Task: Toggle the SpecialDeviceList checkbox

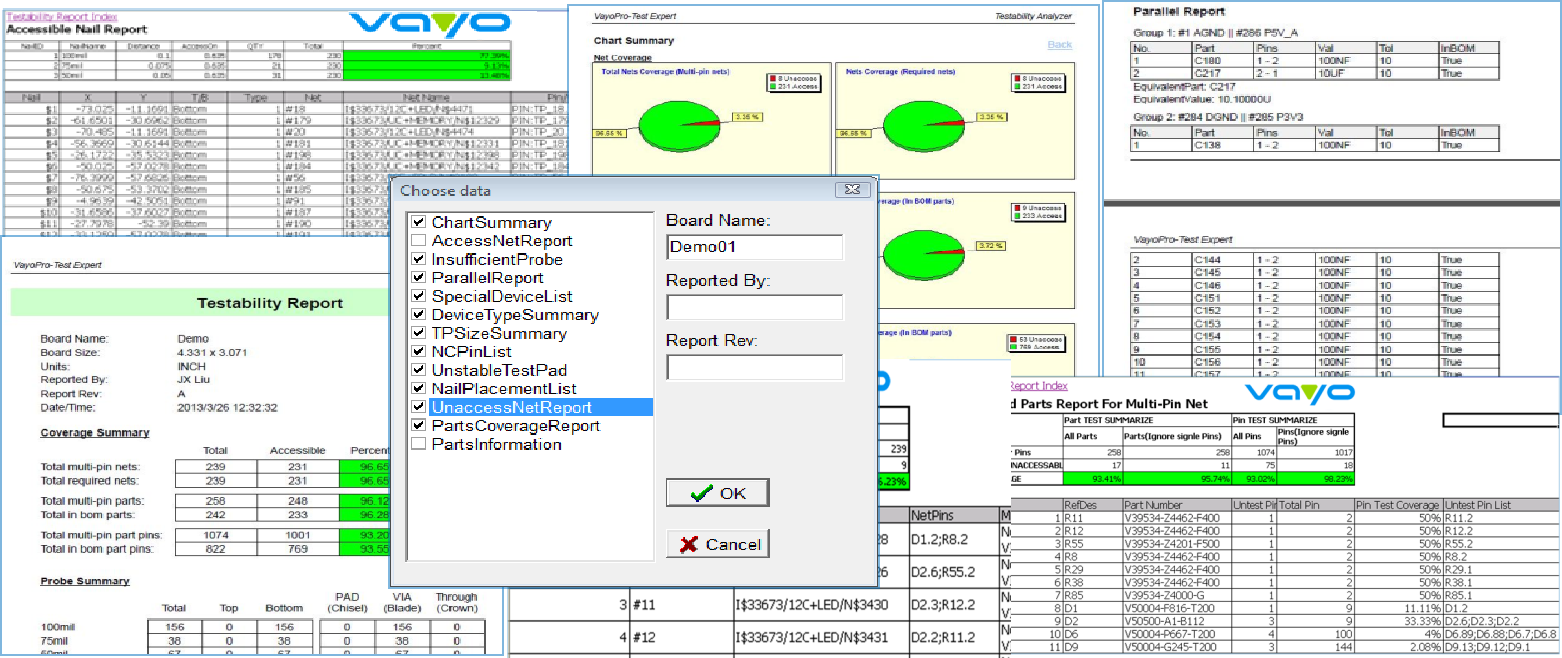Action: [x=419, y=296]
